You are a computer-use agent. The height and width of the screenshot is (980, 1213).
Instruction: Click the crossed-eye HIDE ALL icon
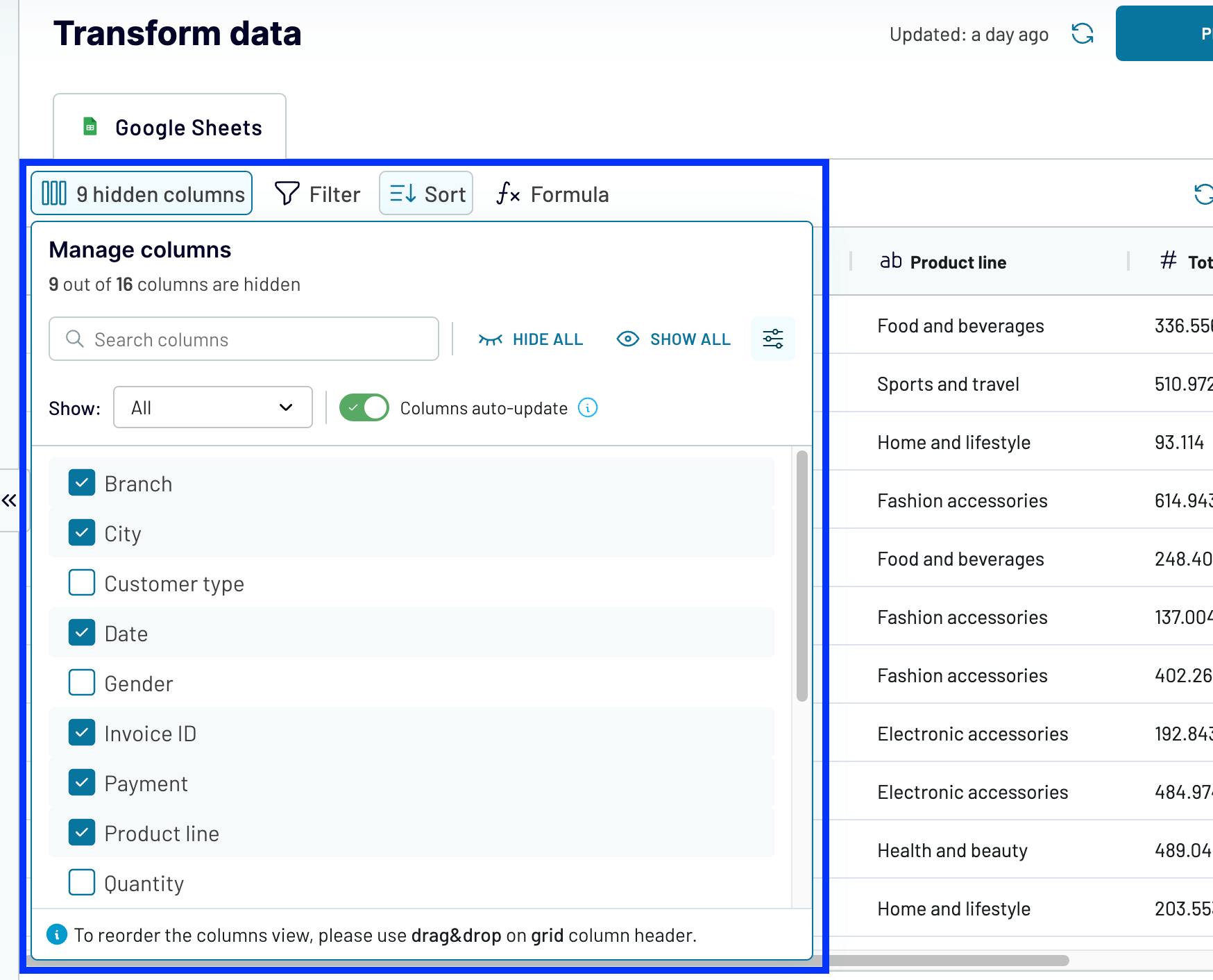491,339
